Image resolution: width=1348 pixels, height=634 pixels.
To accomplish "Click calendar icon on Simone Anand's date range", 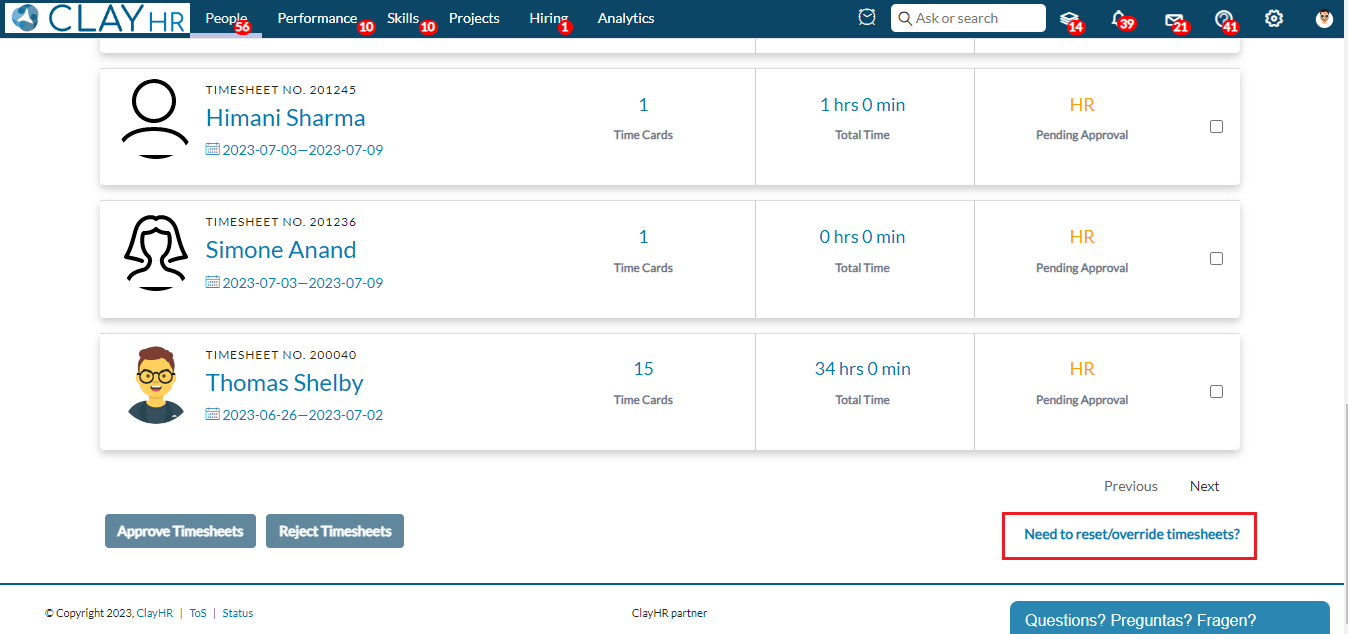I will pos(212,282).
